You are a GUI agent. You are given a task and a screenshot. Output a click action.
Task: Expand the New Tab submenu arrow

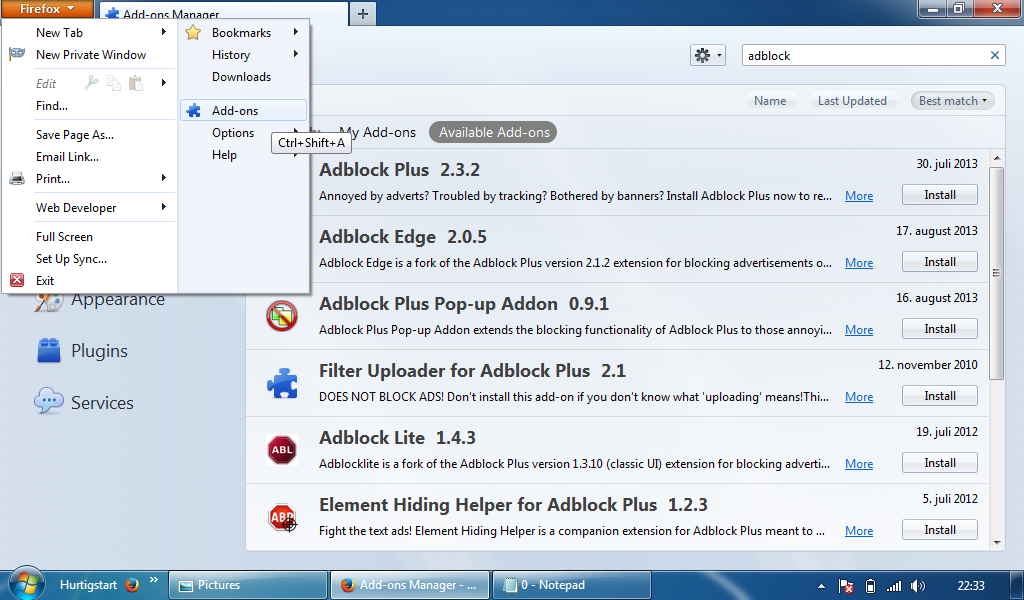tap(163, 31)
